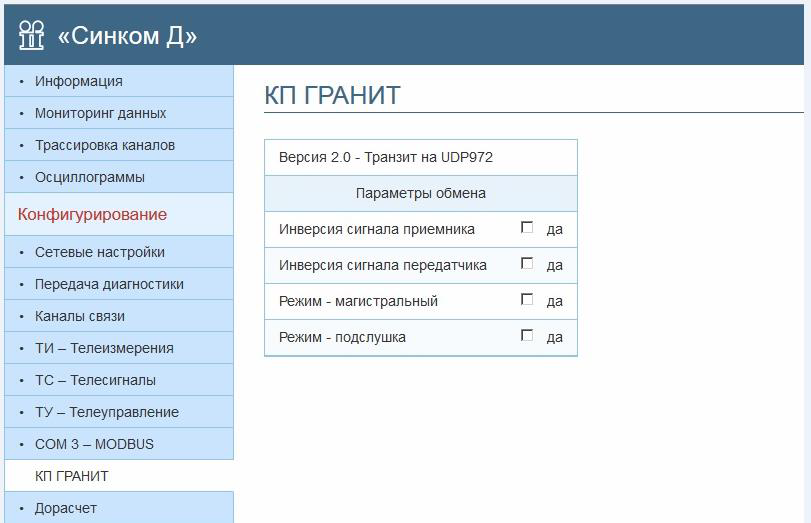Open COM 3 – MODBUS settings
The height and width of the screenshot is (523, 811).
click(94, 444)
